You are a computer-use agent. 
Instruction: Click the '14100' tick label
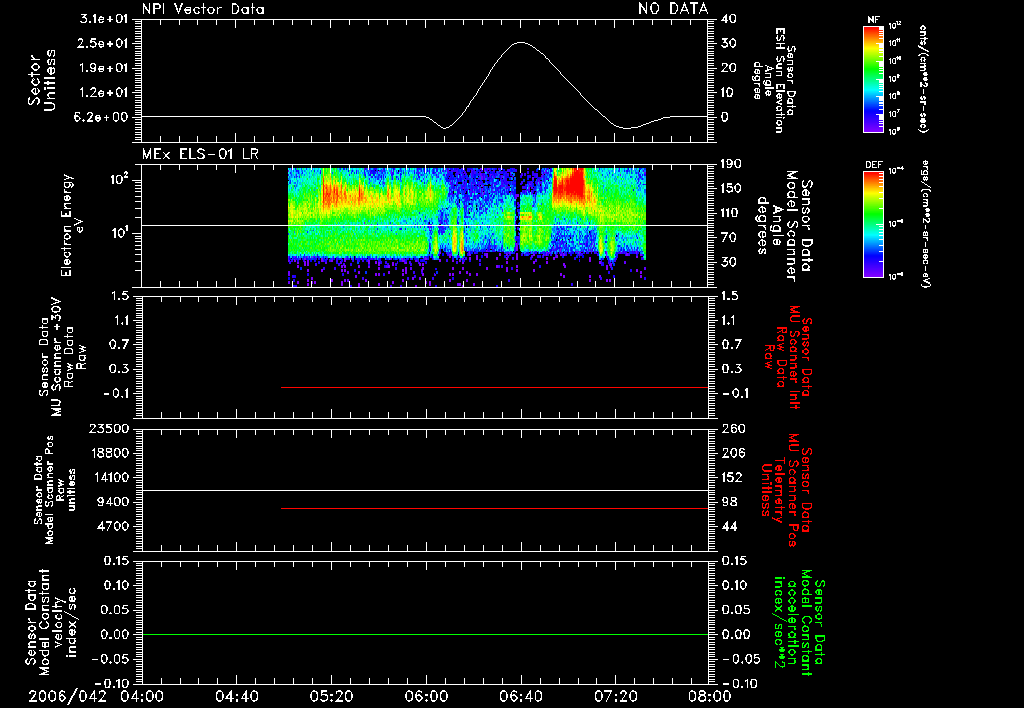(x=108, y=477)
